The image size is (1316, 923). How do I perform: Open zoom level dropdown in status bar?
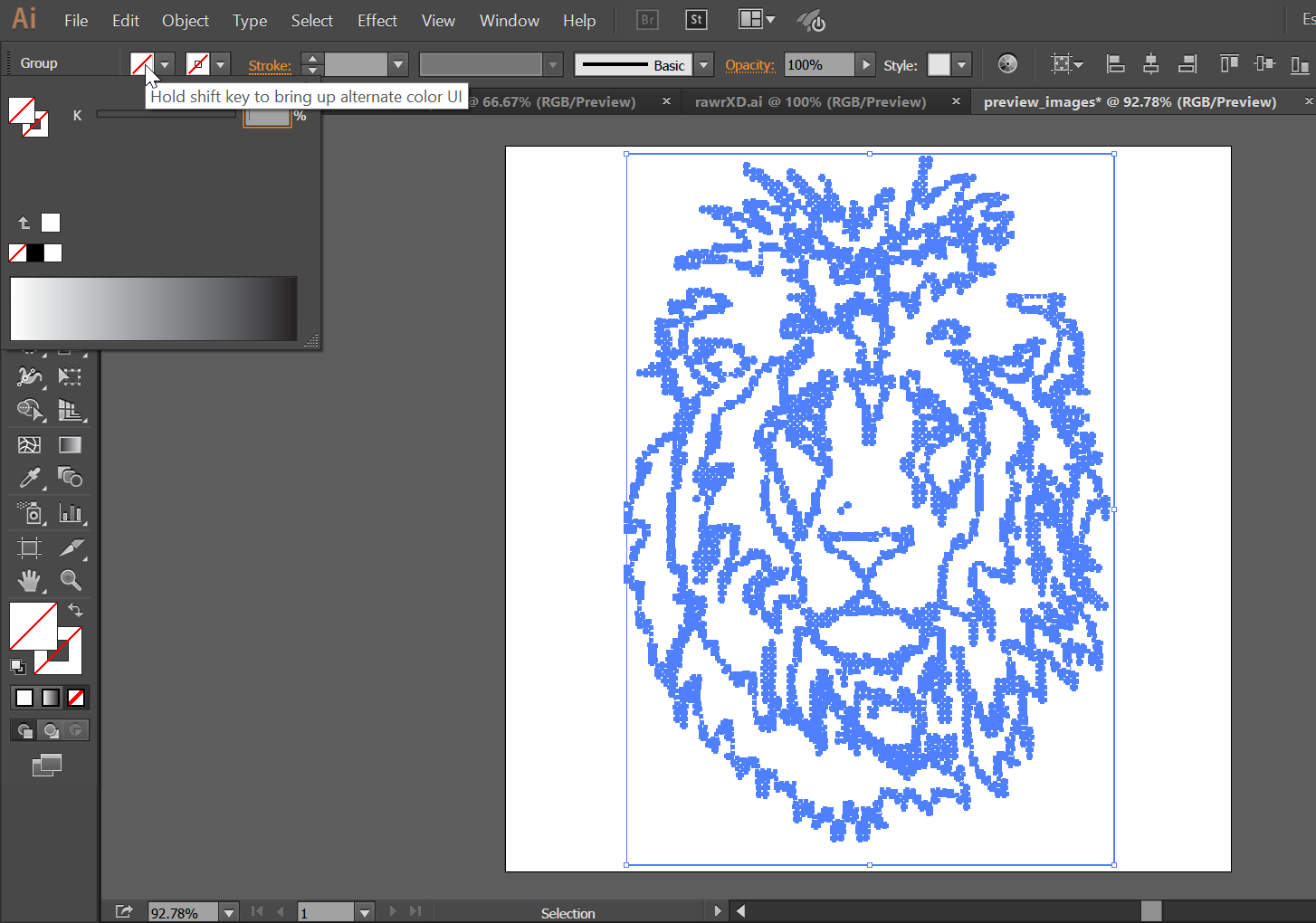[x=229, y=912]
